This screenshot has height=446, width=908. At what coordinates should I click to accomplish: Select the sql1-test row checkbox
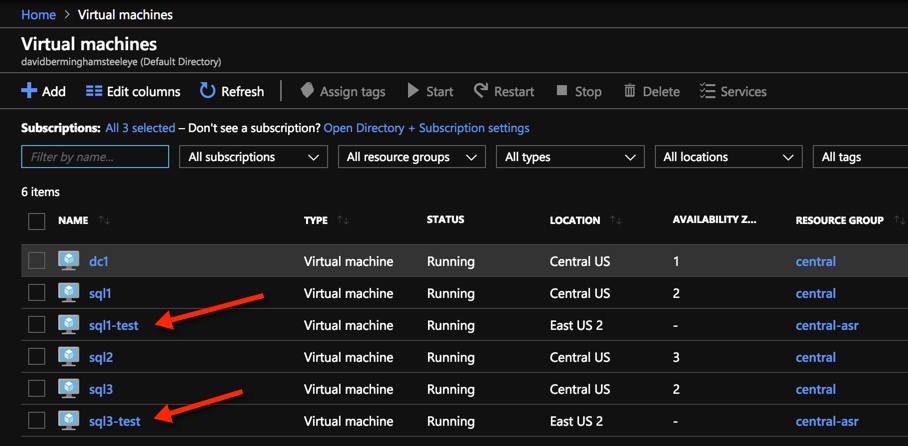click(37, 325)
